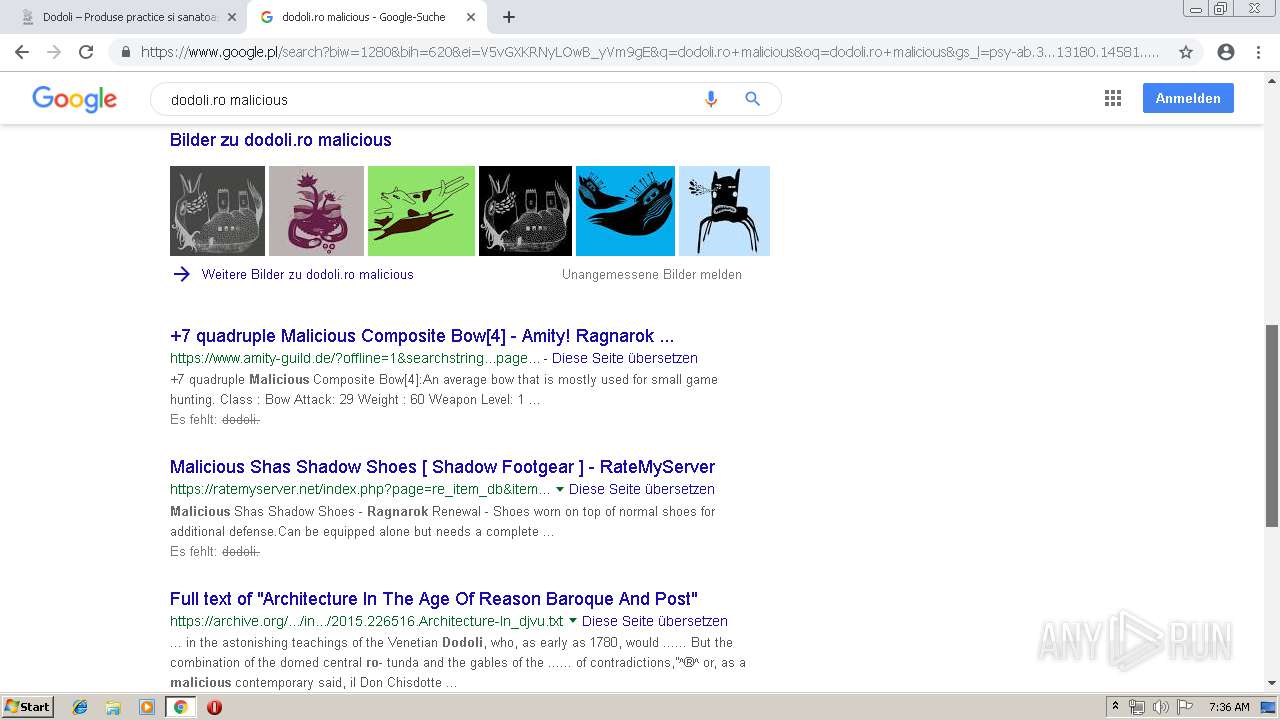Submit search with magnifier icon
The image size is (1280, 720).
point(753,99)
